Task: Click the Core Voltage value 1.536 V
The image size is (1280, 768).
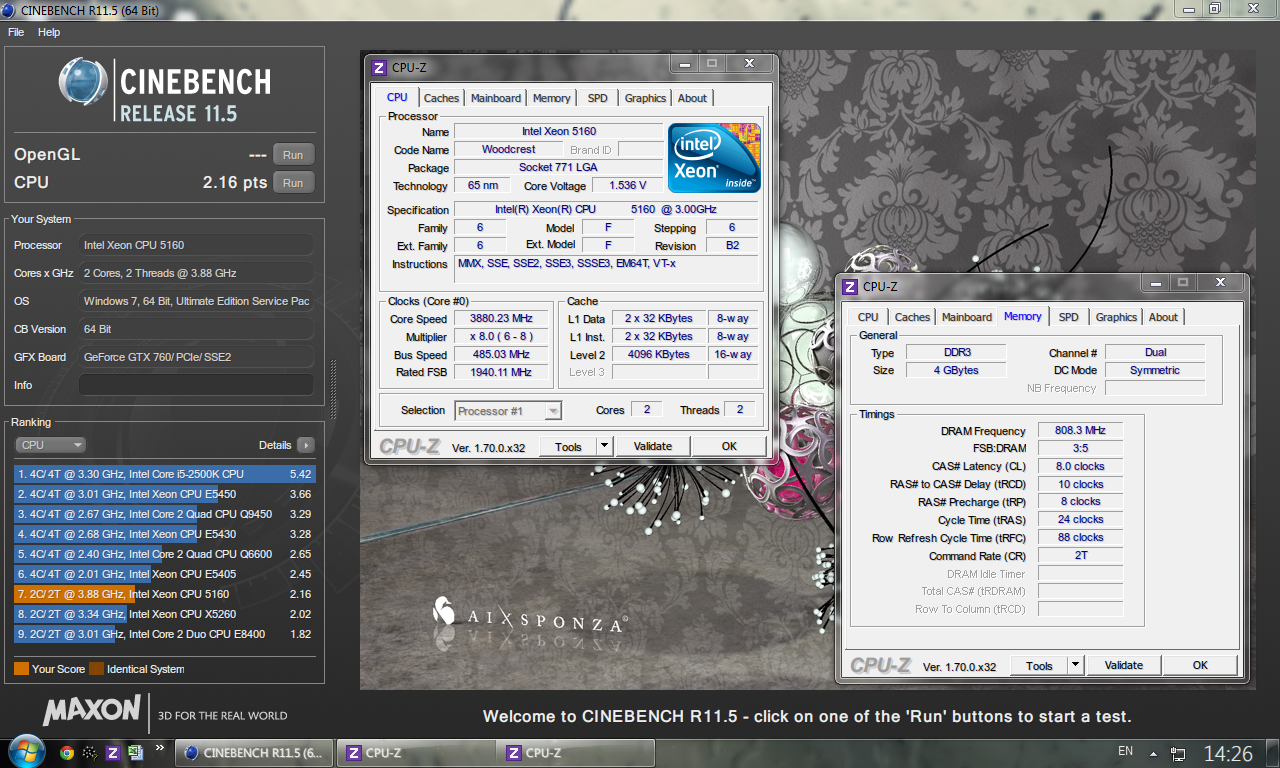Action: point(627,185)
